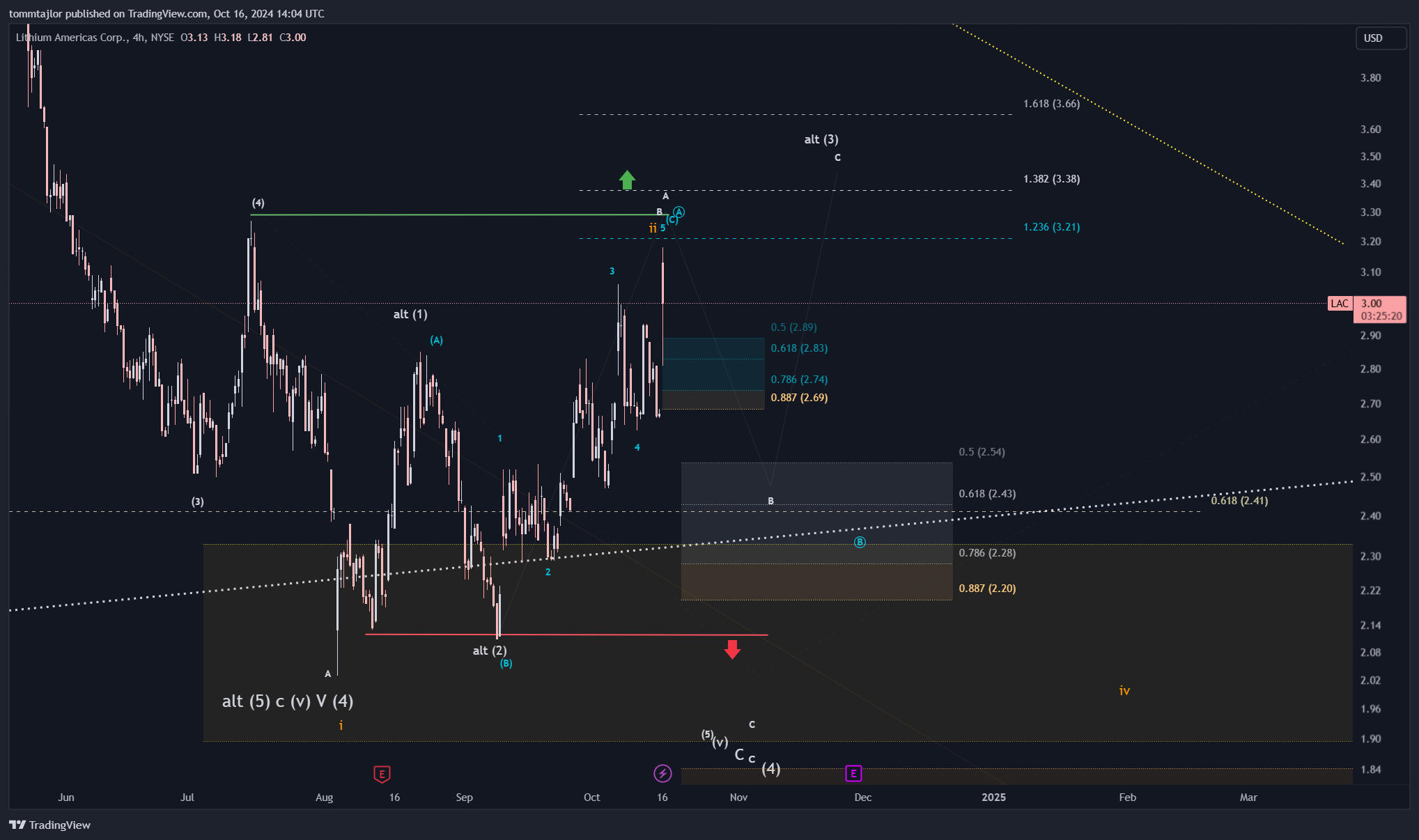Screen dimensions: 1419x840
Task: Click the 0.887 (2.20) retracement label
Action: coord(987,589)
